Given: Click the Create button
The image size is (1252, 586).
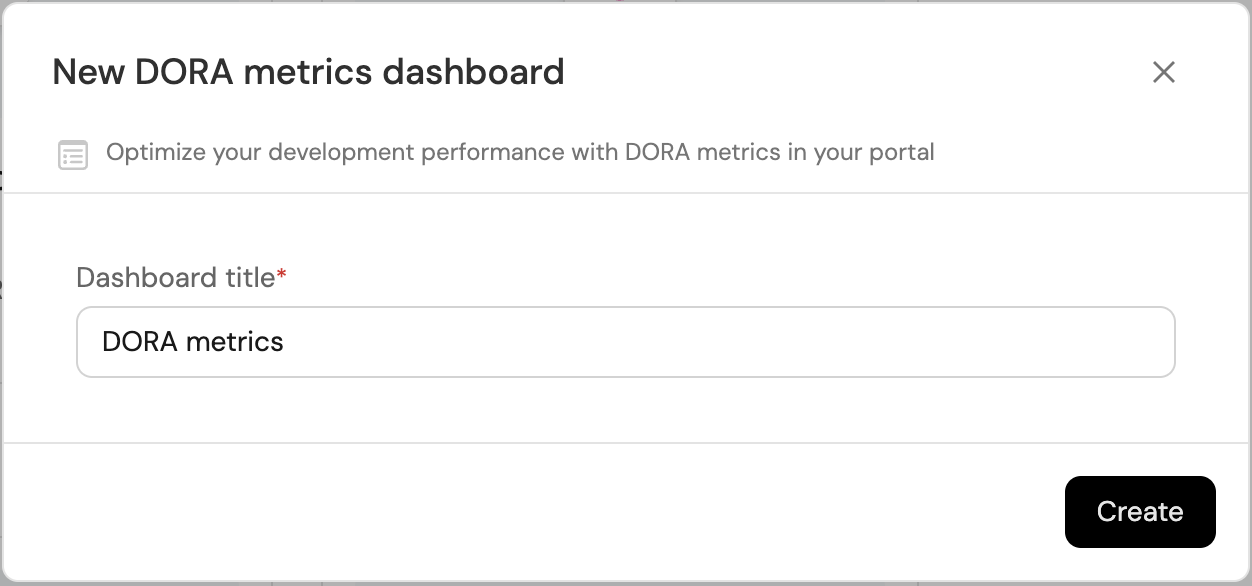Looking at the screenshot, I should point(1139,512).
